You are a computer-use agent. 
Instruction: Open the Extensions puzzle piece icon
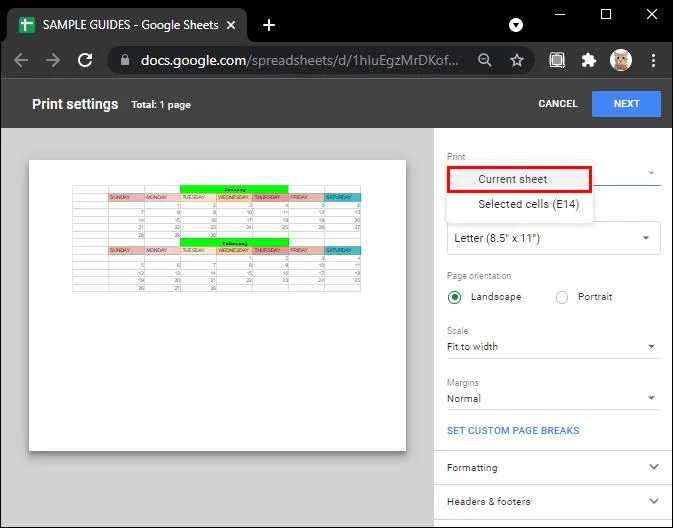[x=588, y=60]
